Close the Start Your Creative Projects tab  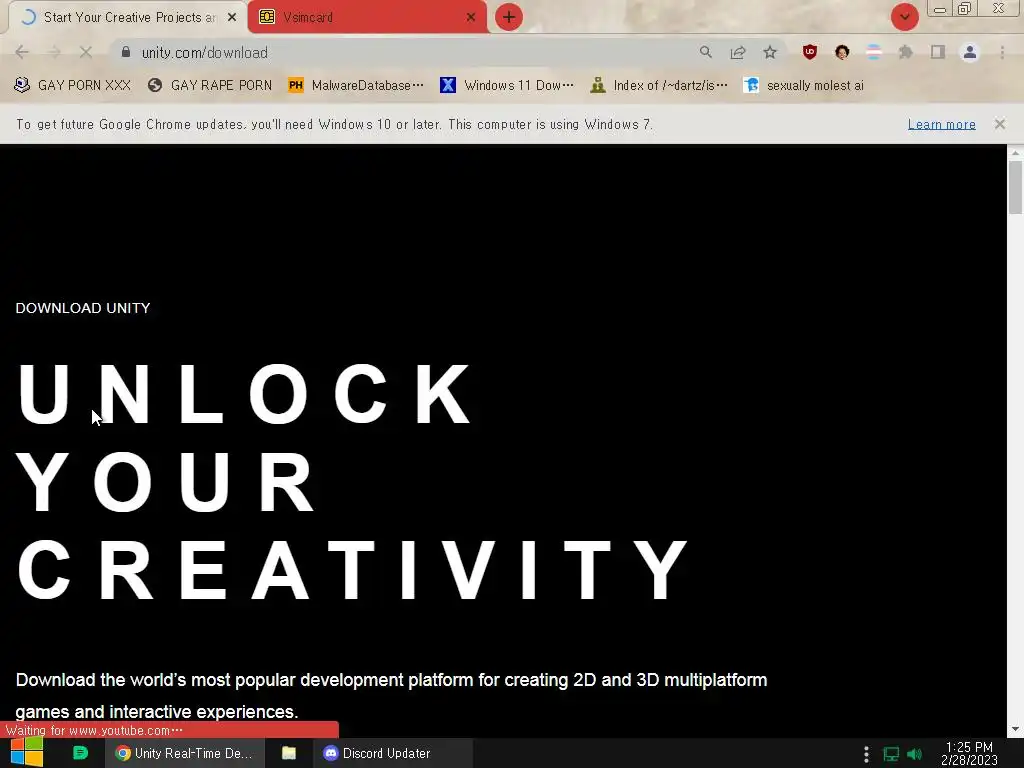click(232, 18)
